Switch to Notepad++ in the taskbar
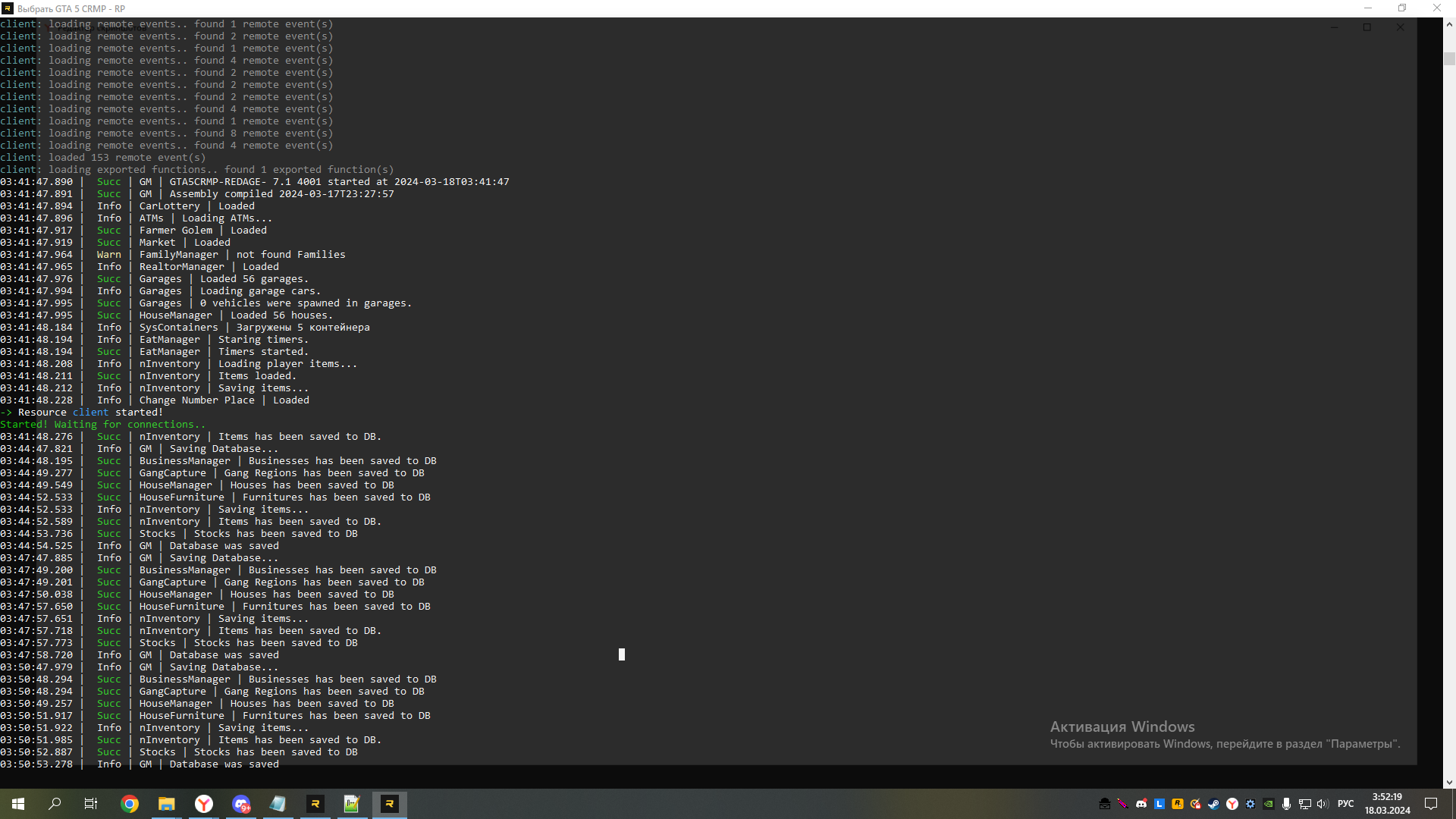Viewport: 1456px width, 819px height. pos(352,804)
